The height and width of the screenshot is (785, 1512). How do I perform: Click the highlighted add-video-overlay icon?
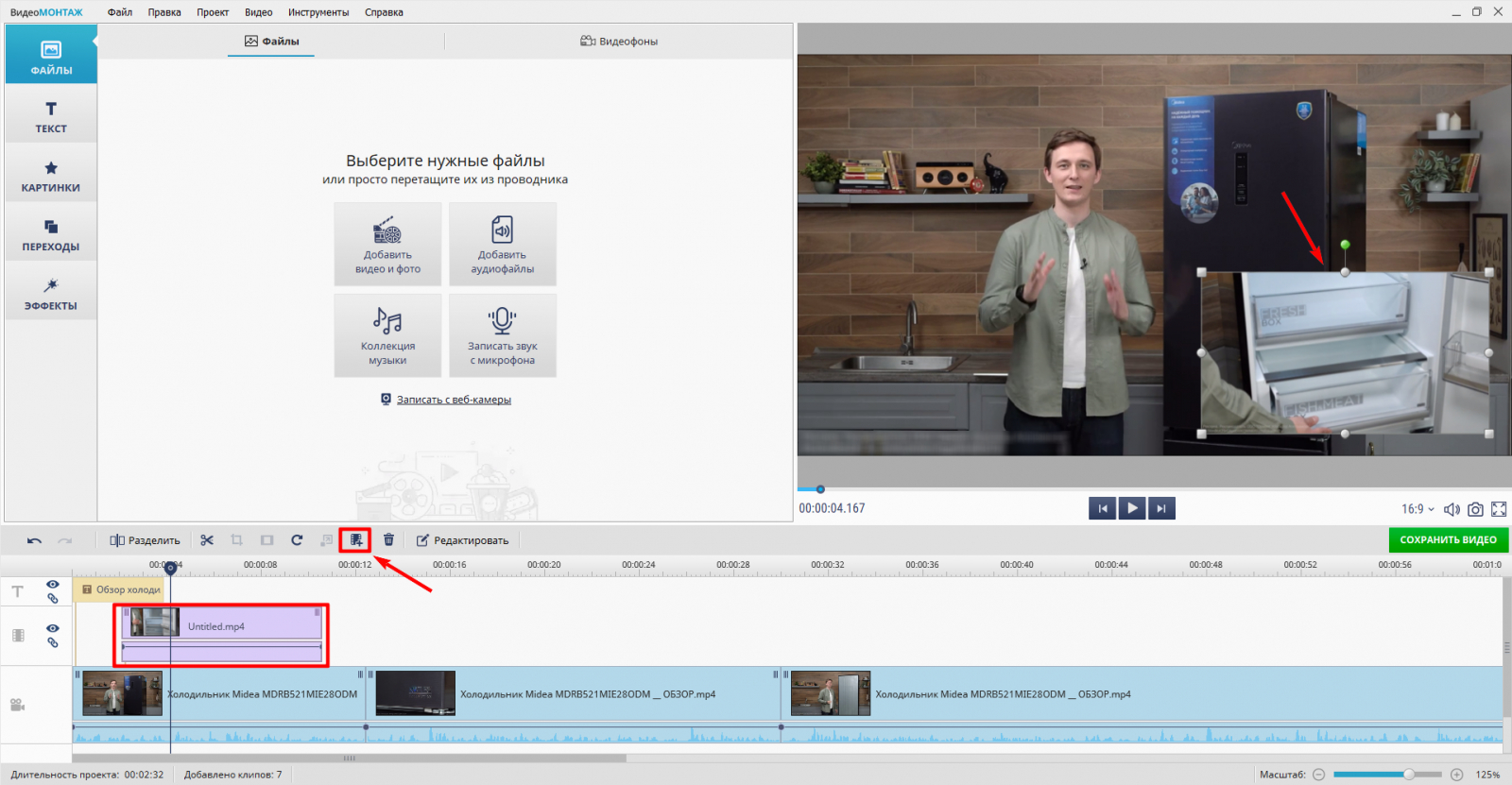click(x=356, y=540)
